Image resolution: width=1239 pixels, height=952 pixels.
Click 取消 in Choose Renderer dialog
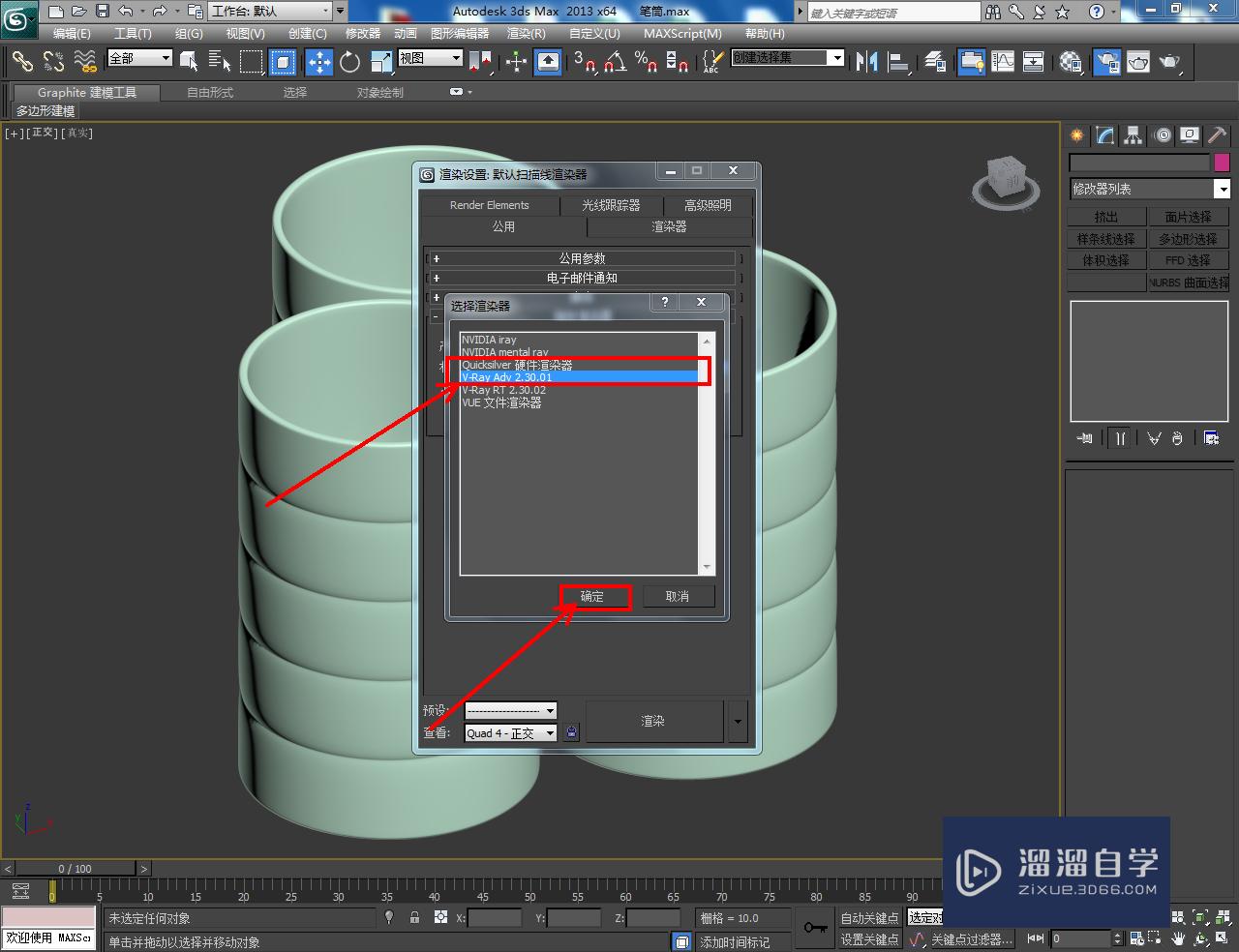click(677, 596)
